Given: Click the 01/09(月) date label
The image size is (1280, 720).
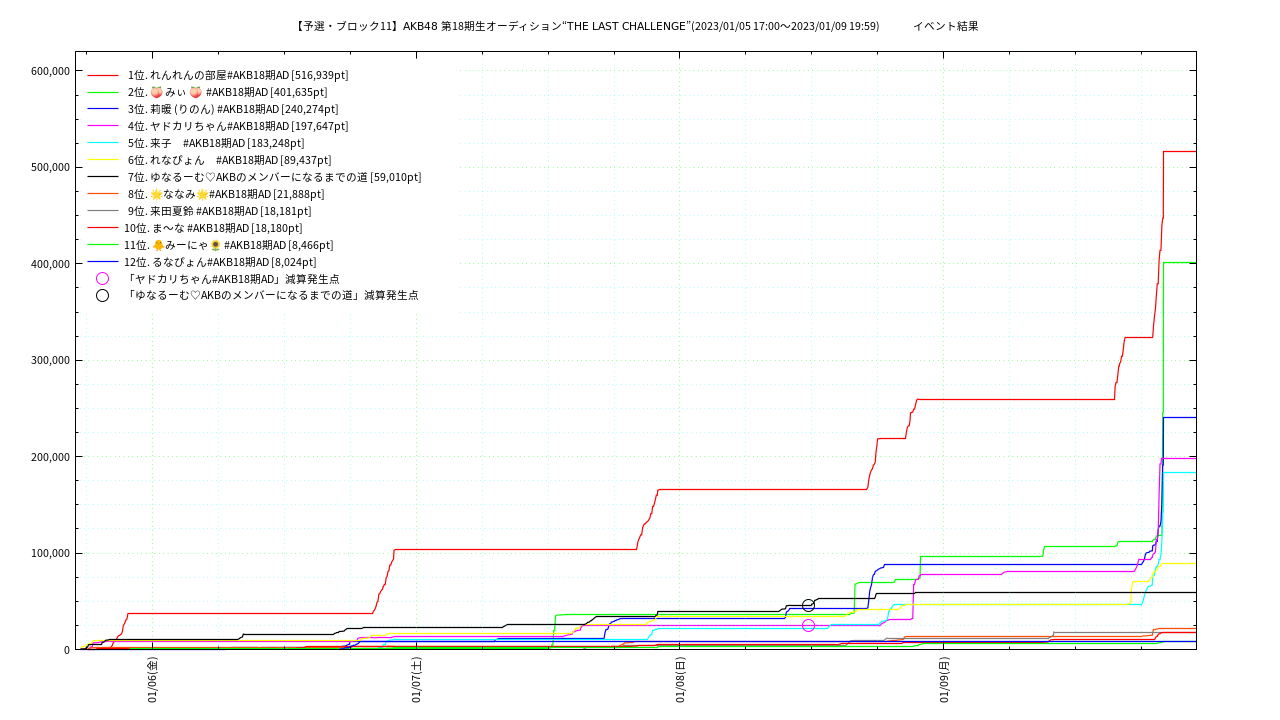Looking at the screenshot, I should click(944, 680).
